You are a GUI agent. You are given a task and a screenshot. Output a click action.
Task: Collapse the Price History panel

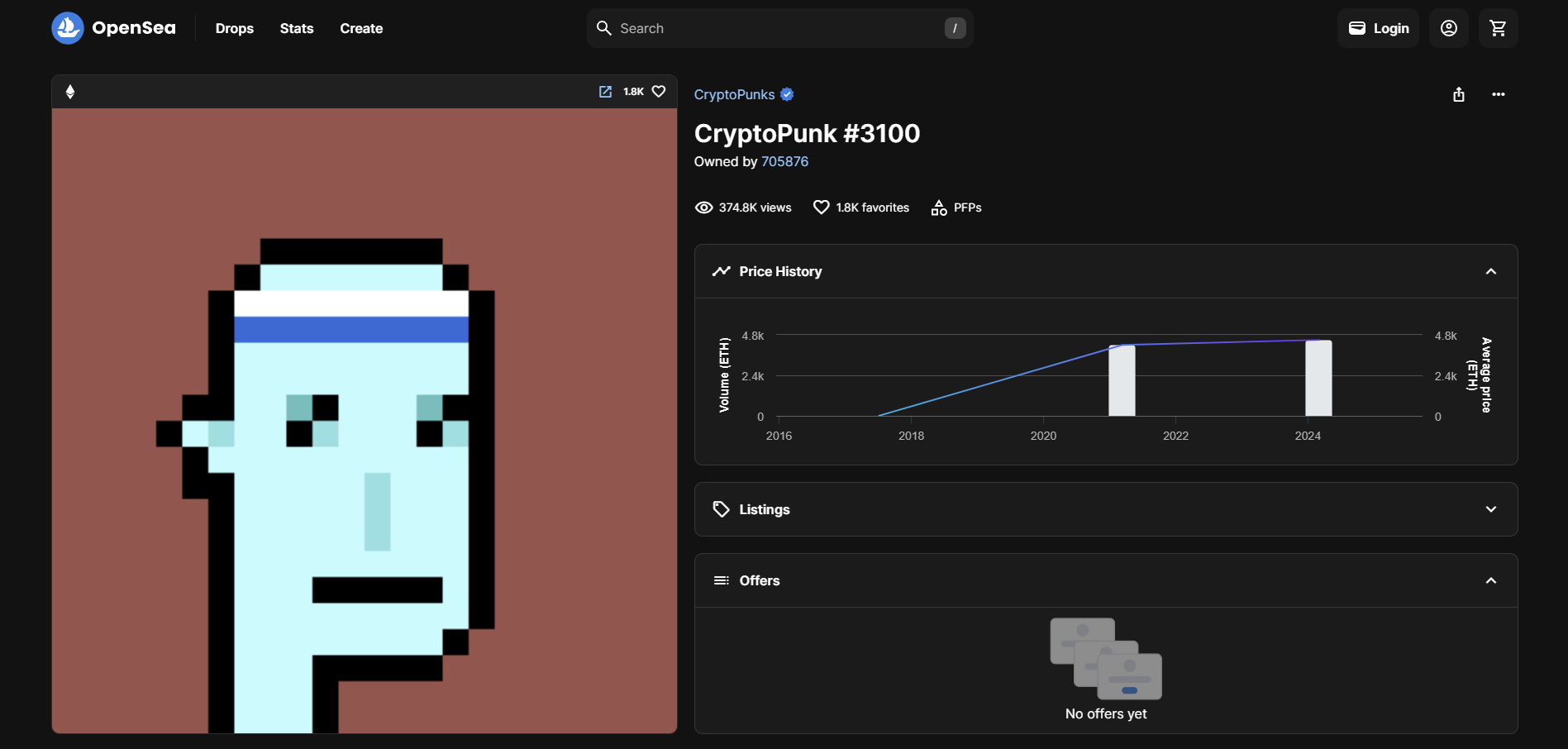pyautogui.click(x=1490, y=271)
